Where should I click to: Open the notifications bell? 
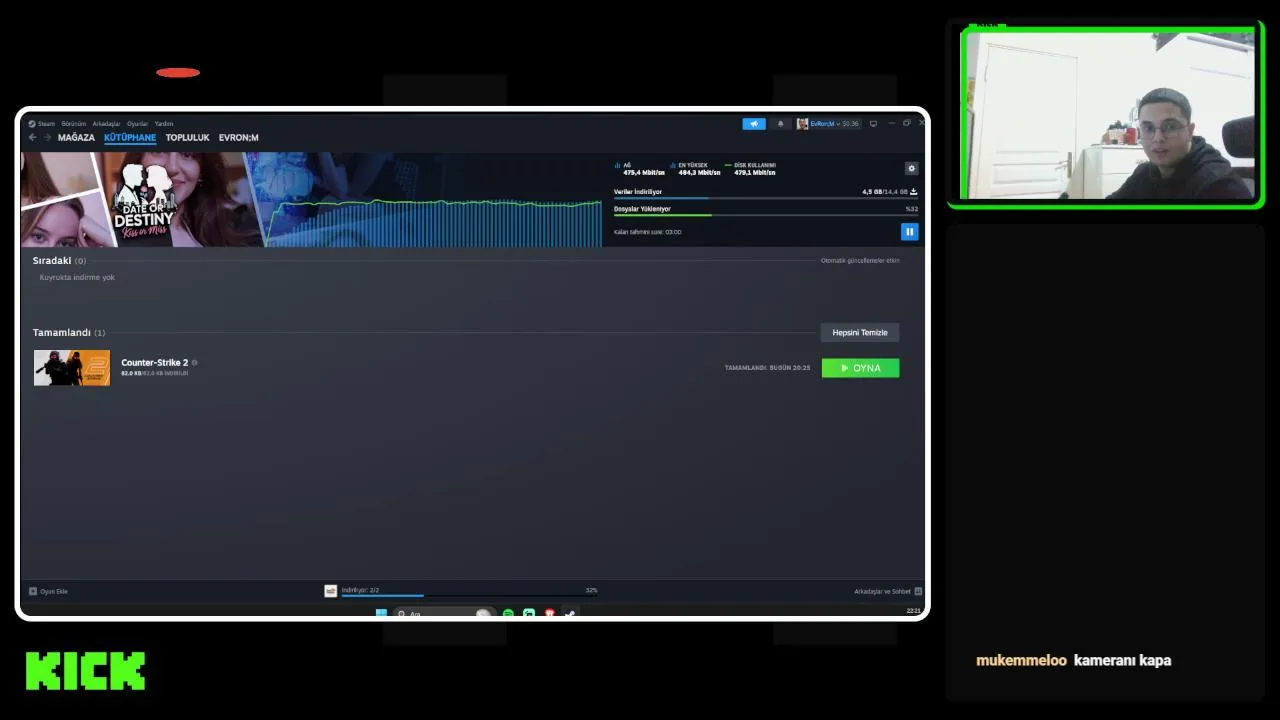781,124
